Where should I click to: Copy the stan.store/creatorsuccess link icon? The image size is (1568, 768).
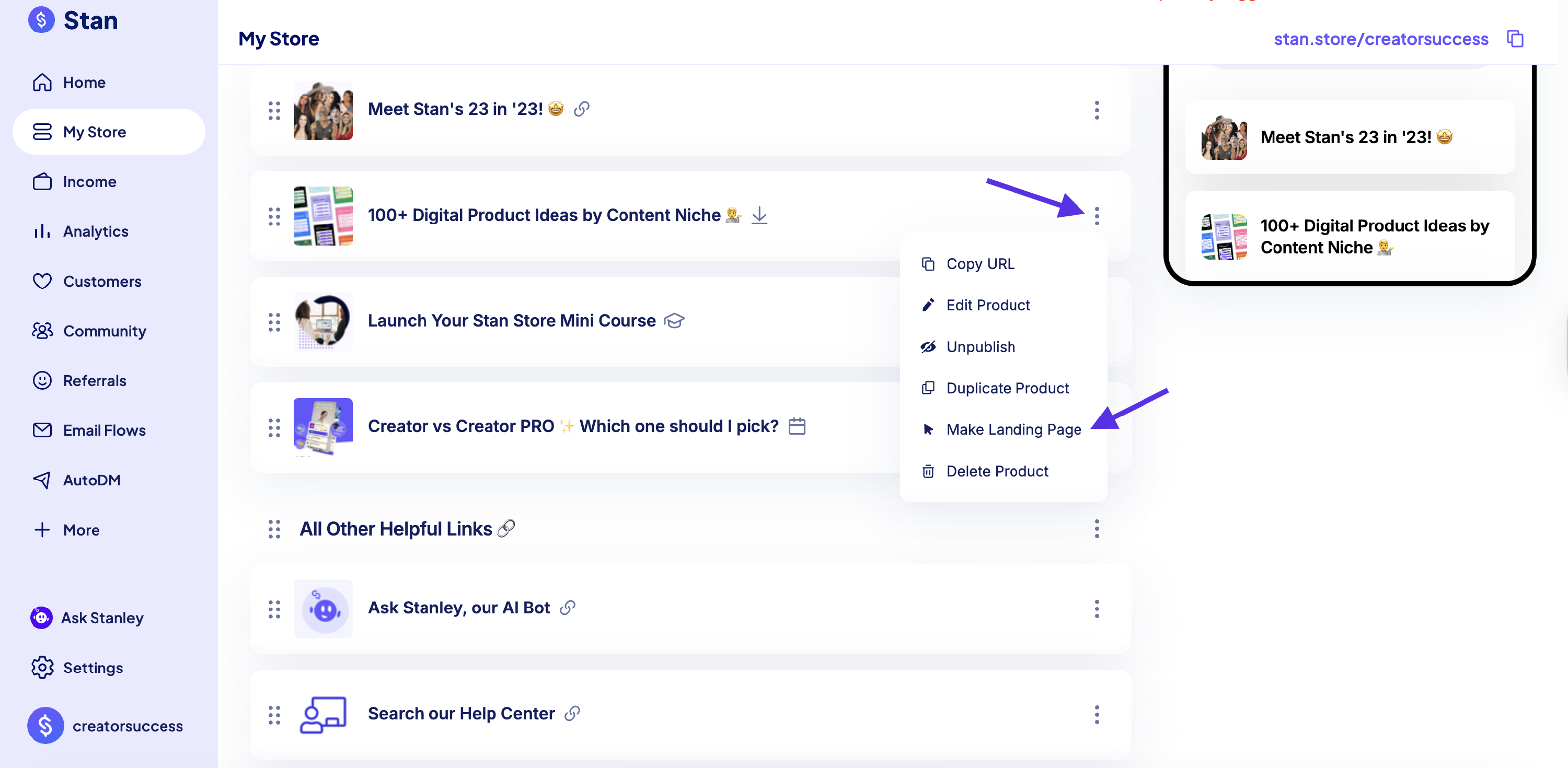point(1515,39)
